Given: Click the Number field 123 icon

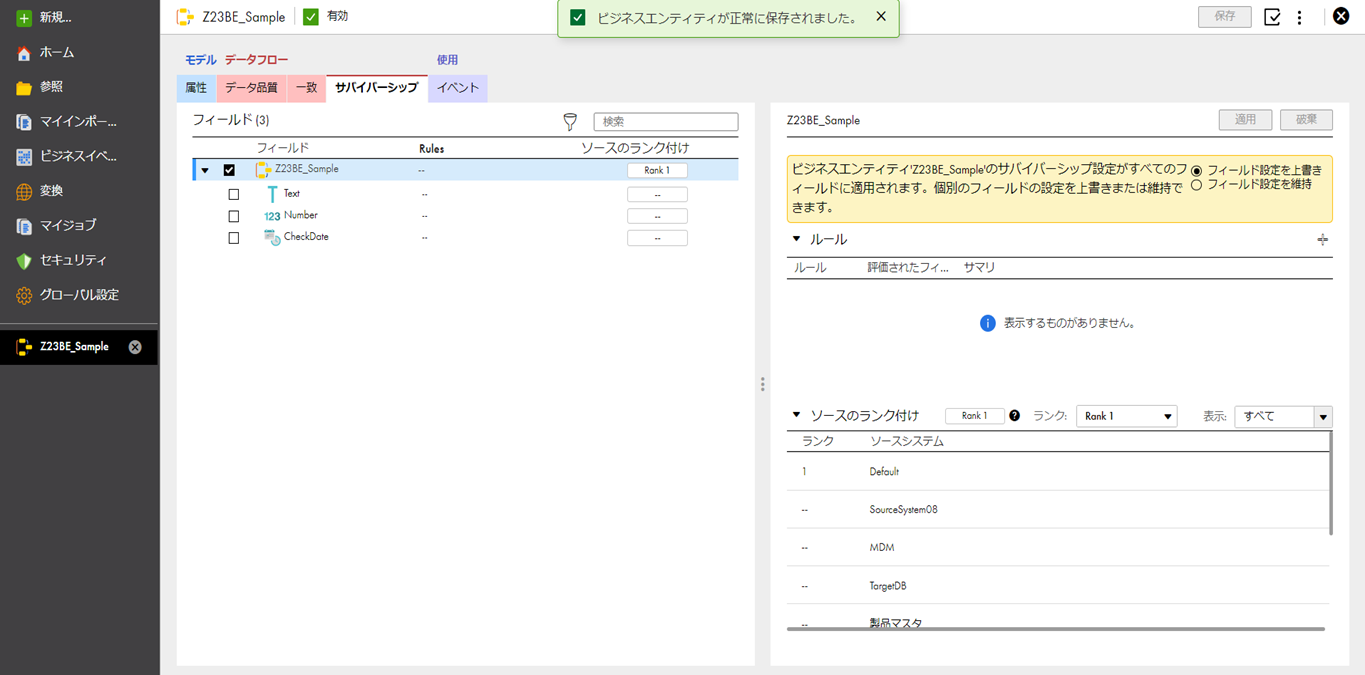Looking at the screenshot, I should tap(272, 216).
